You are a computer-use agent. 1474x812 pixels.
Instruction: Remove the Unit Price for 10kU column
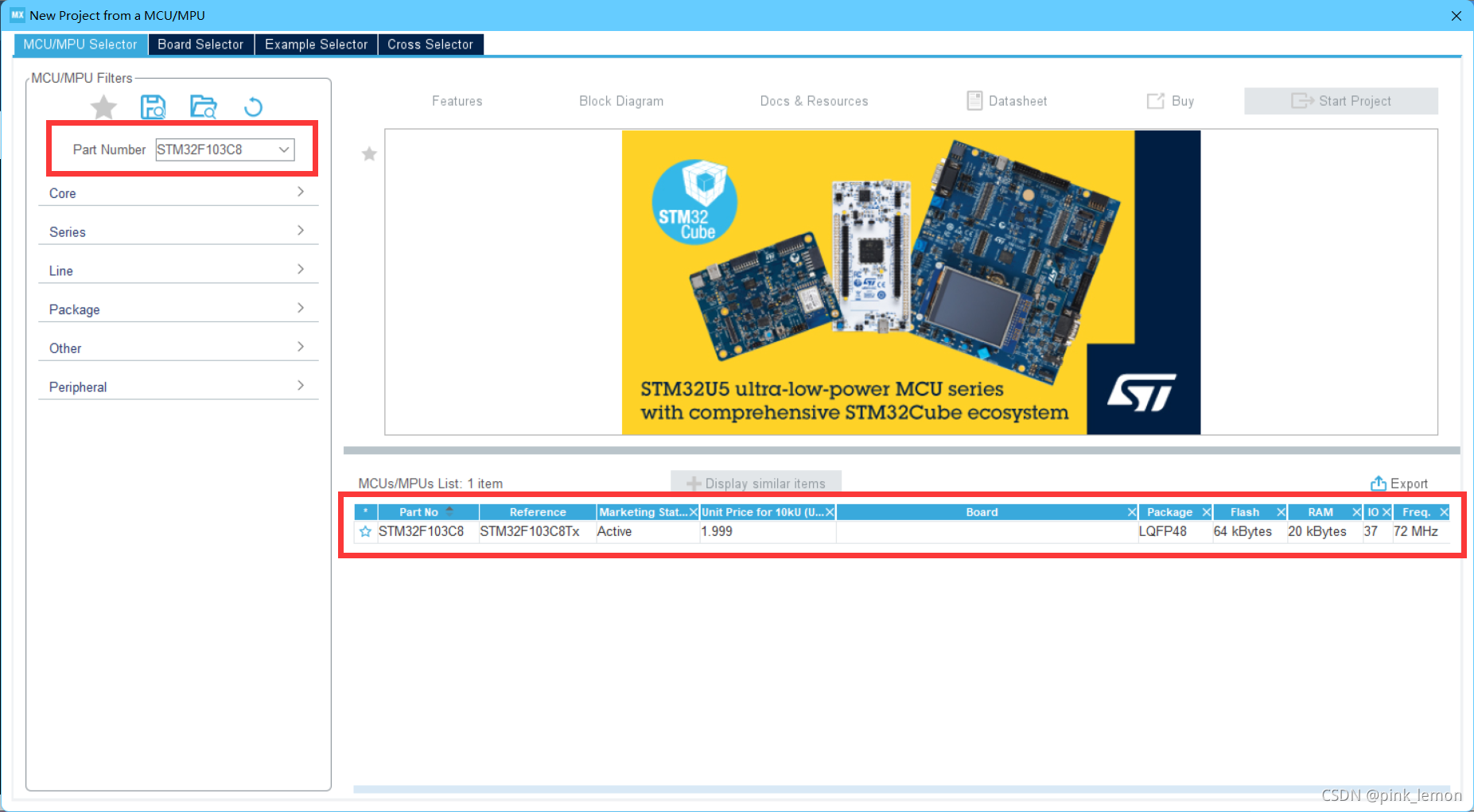click(x=830, y=512)
